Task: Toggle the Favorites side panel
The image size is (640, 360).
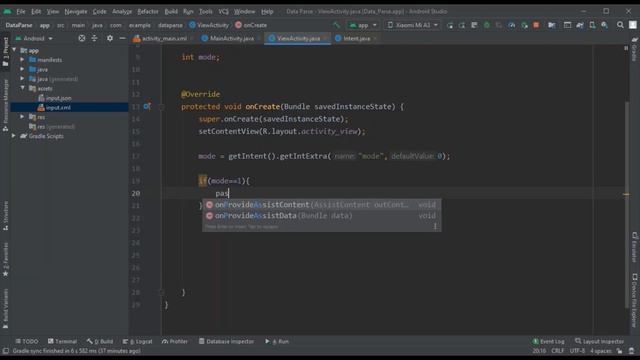Action: point(5,259)
